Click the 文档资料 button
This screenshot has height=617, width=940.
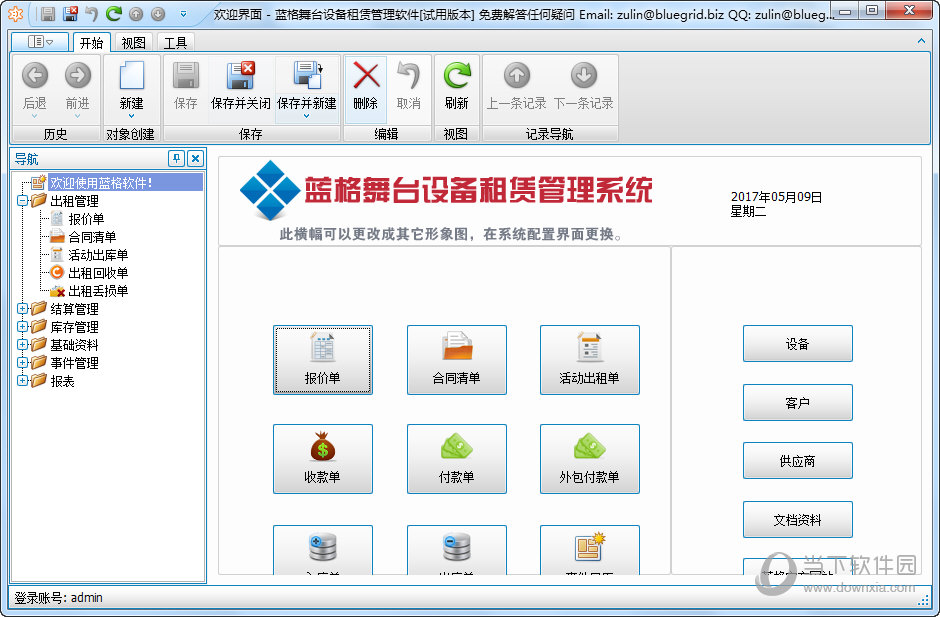[798, 519]
